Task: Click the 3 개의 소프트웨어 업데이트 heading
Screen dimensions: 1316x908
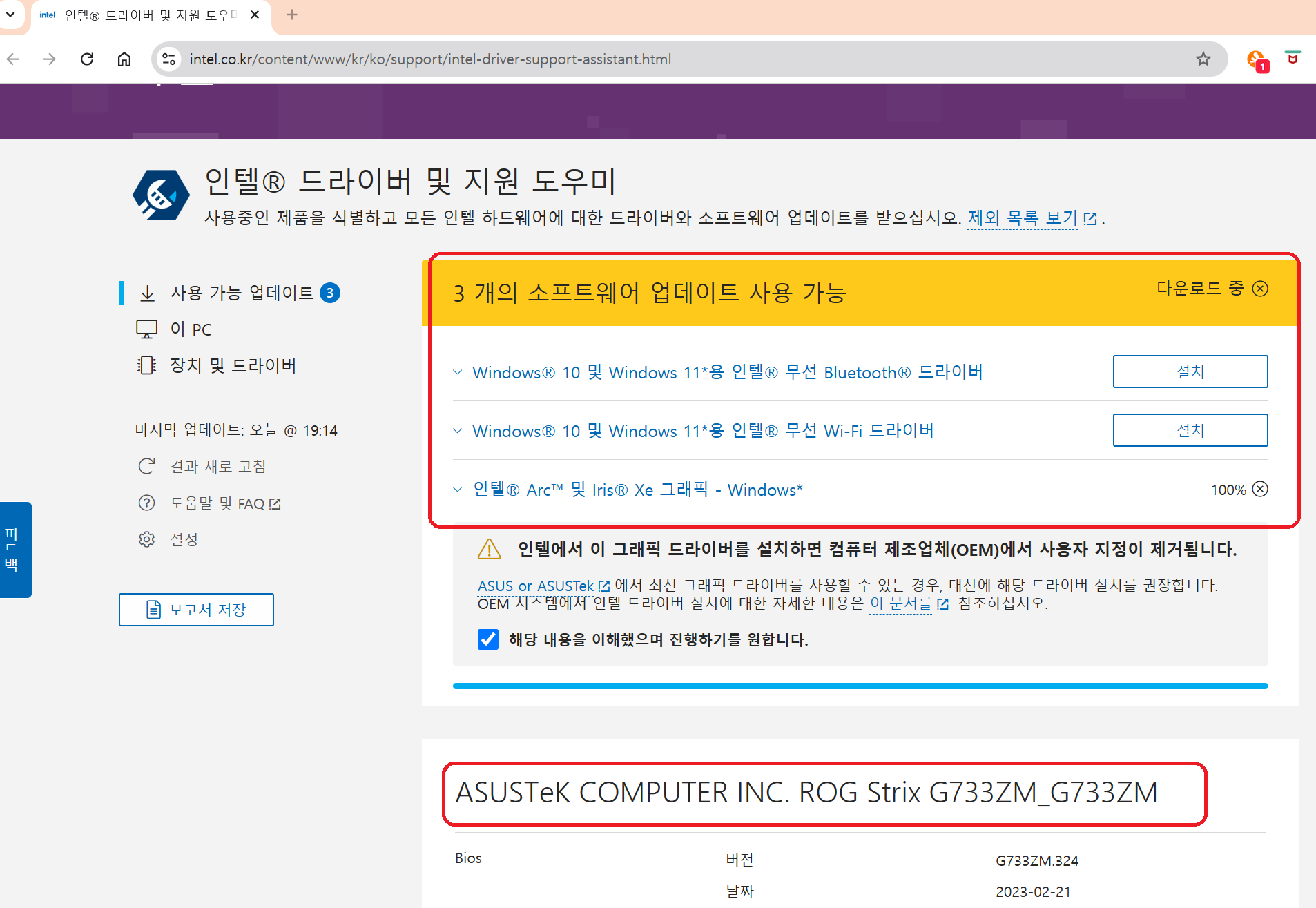Action: click(x=650, y=293)
